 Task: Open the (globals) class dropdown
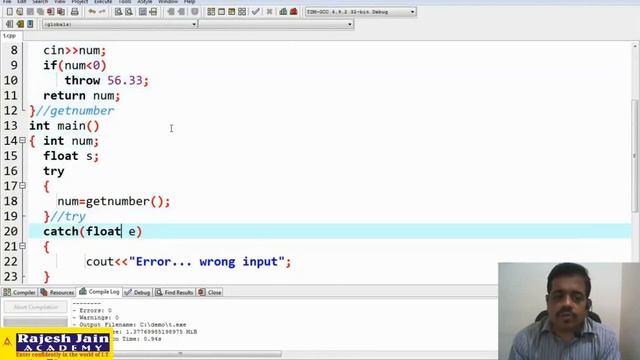coord(120,24)
